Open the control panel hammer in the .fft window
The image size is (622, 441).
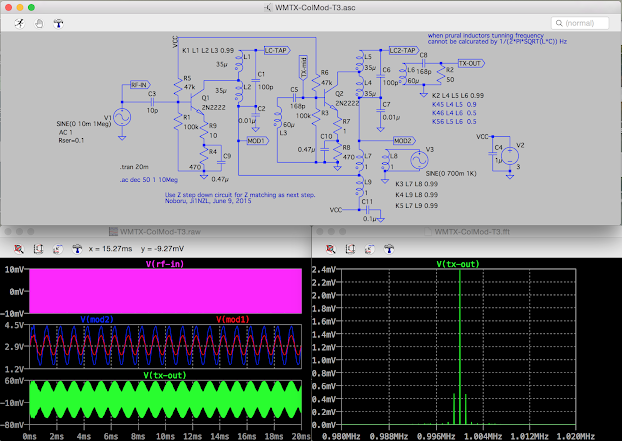tap(389, 249)
